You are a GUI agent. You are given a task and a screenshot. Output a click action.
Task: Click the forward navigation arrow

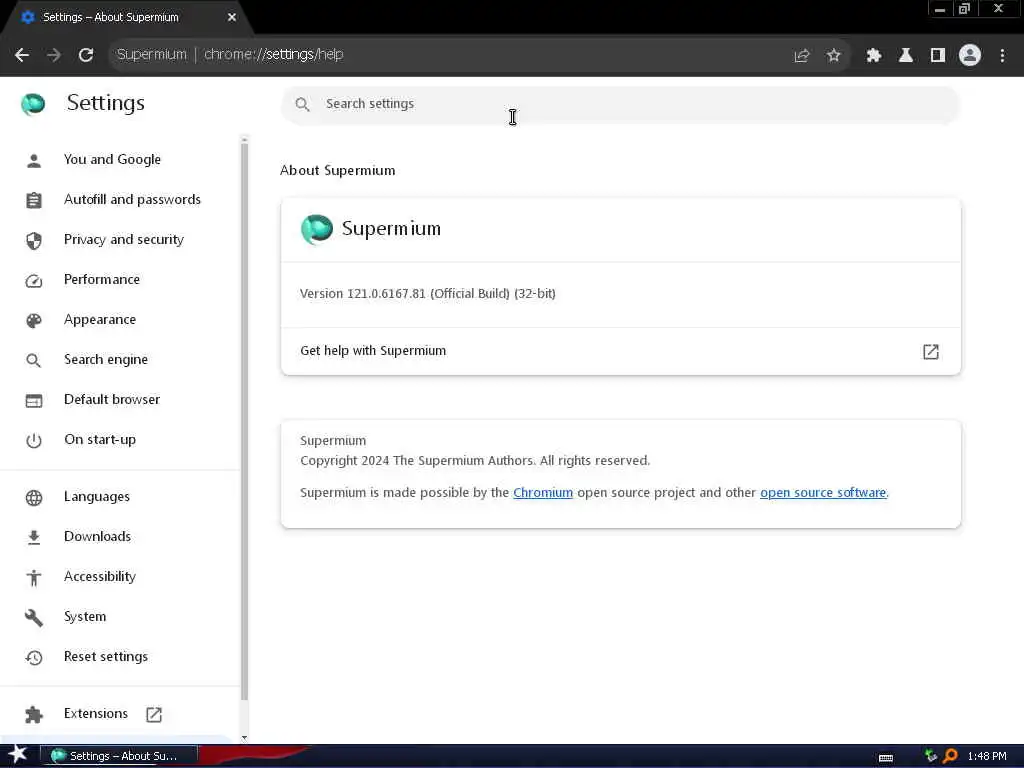pos(54,55)
